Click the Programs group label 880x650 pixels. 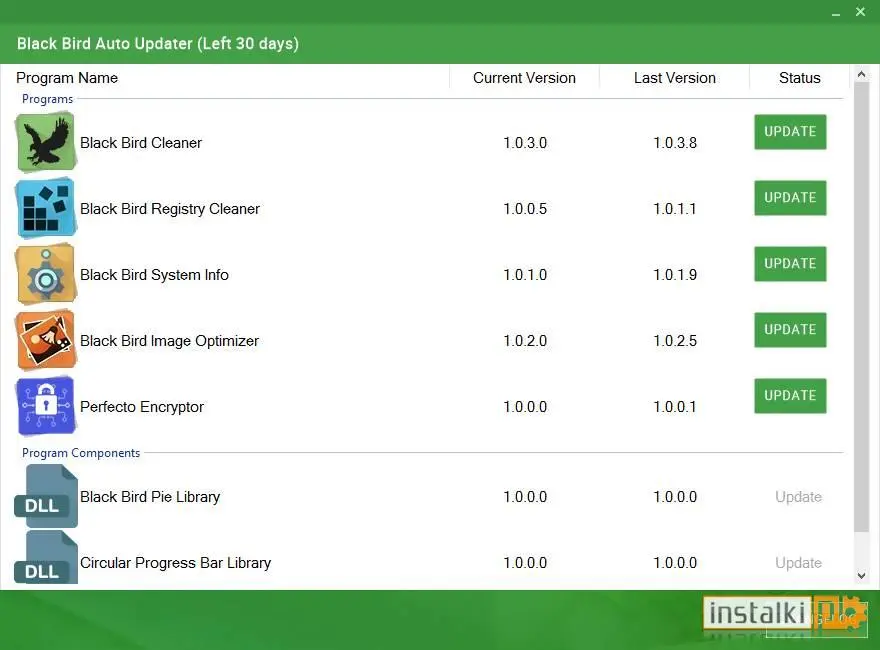point(47,99)
